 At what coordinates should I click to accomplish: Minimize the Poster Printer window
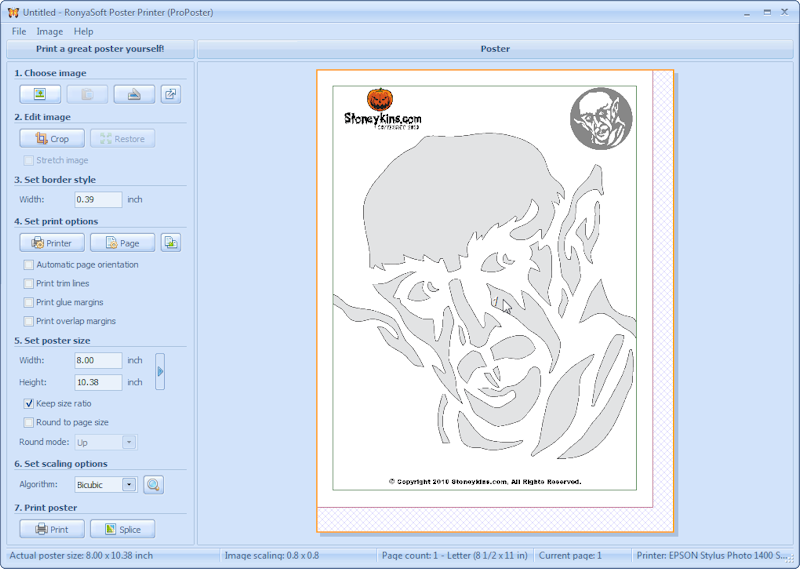tap(747, 13)
